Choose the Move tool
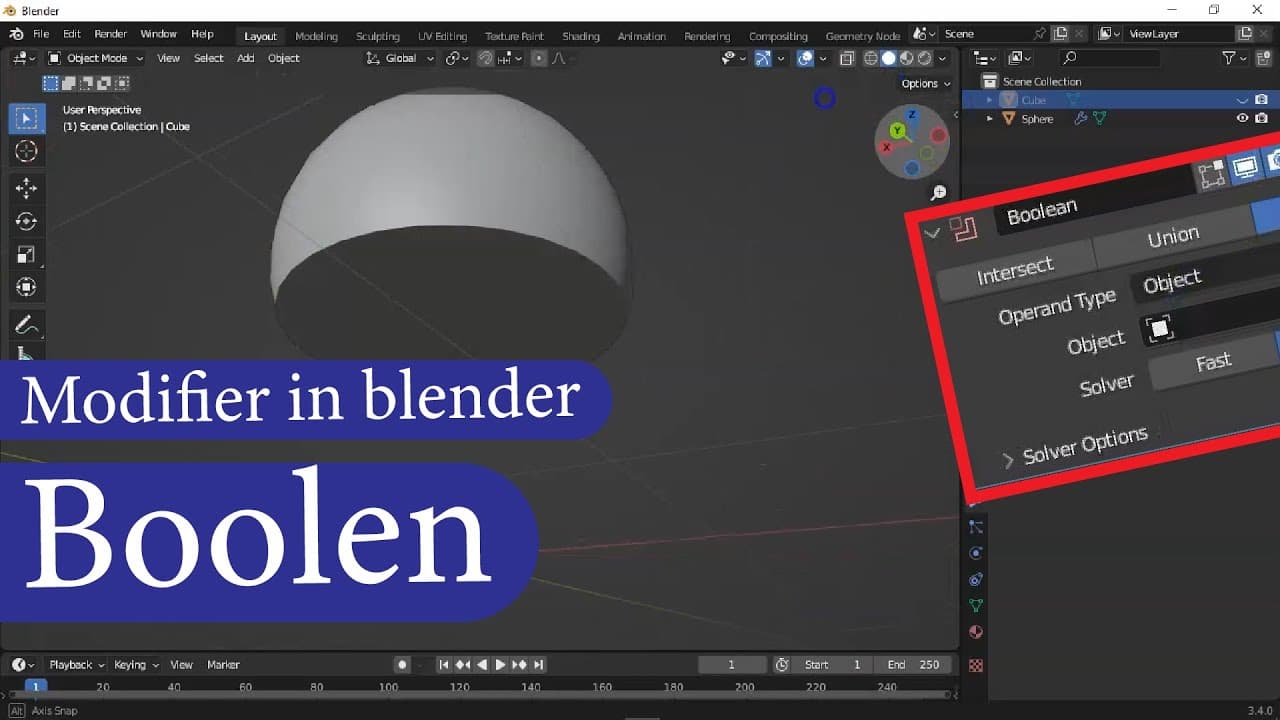Viewport: 1280px width, 720px height. point(26,188)
